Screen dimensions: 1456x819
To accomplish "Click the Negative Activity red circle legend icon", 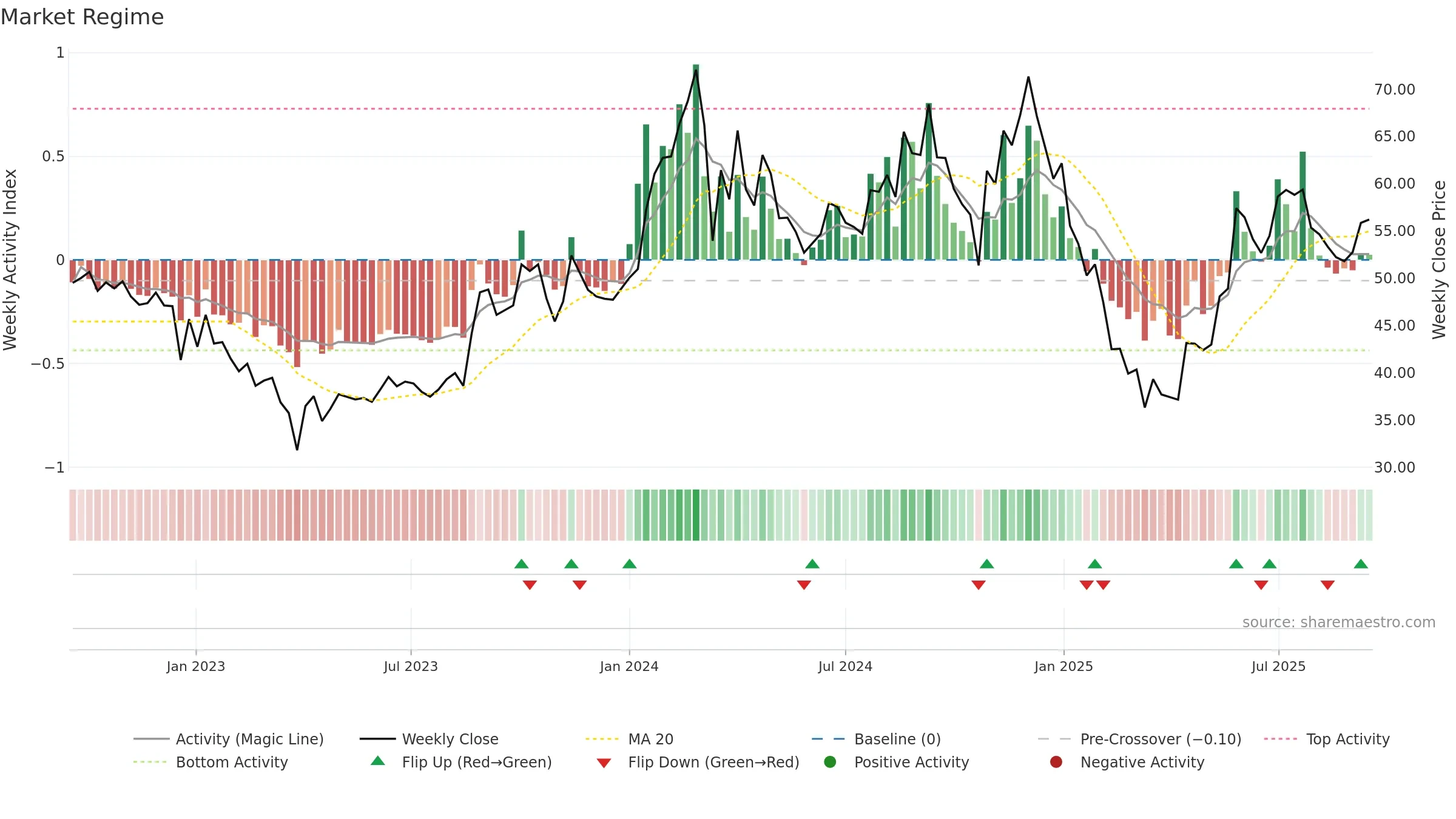I will click(1056, 762).
